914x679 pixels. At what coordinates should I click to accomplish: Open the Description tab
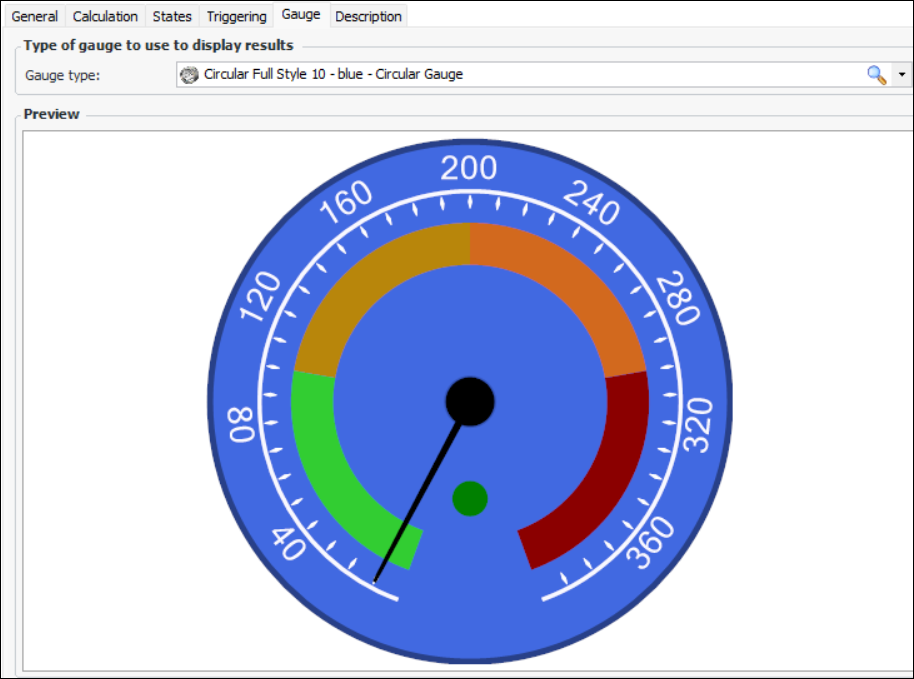pos(368,16)
